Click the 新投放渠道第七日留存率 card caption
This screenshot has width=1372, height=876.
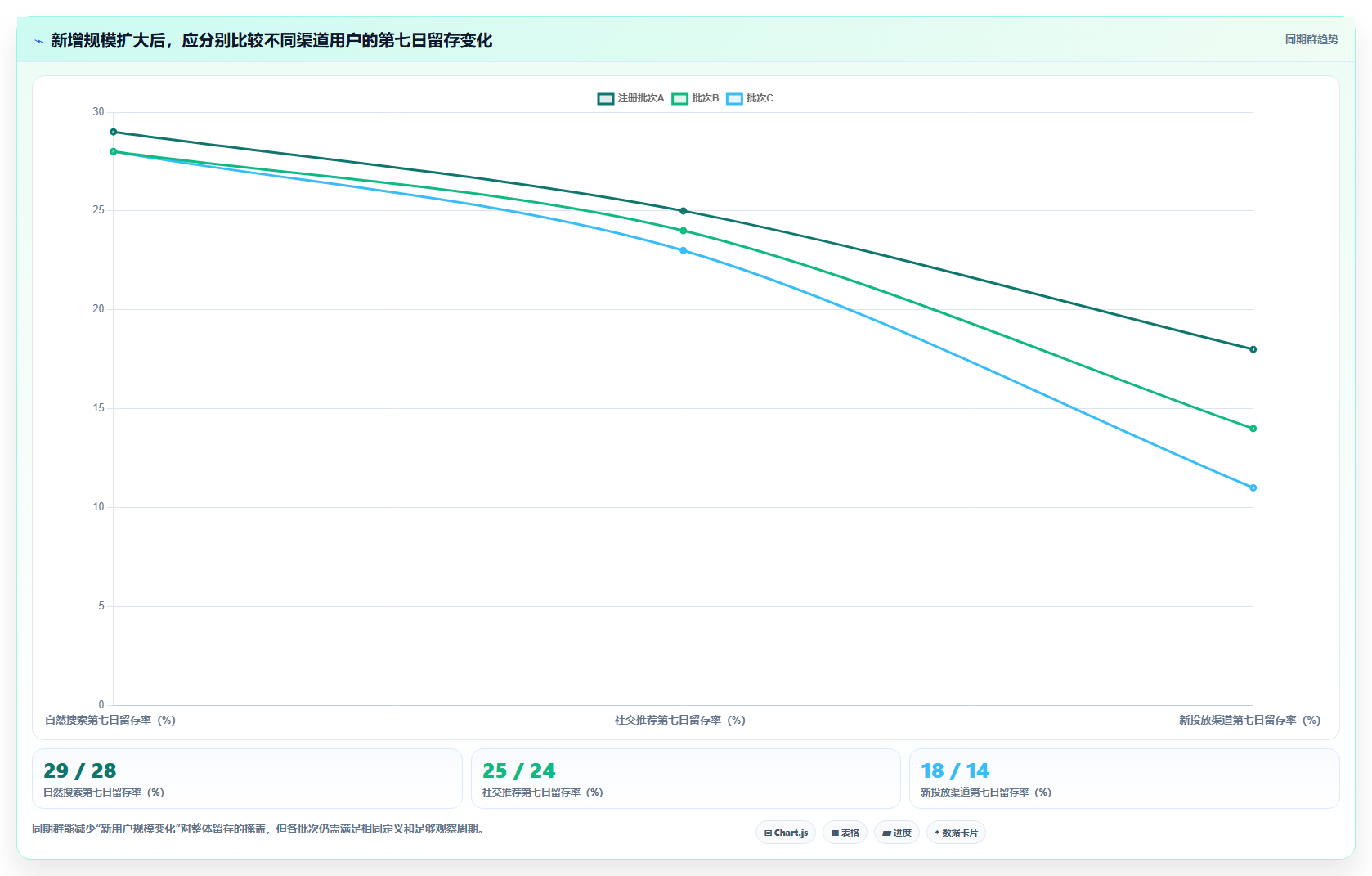[986, 792]
